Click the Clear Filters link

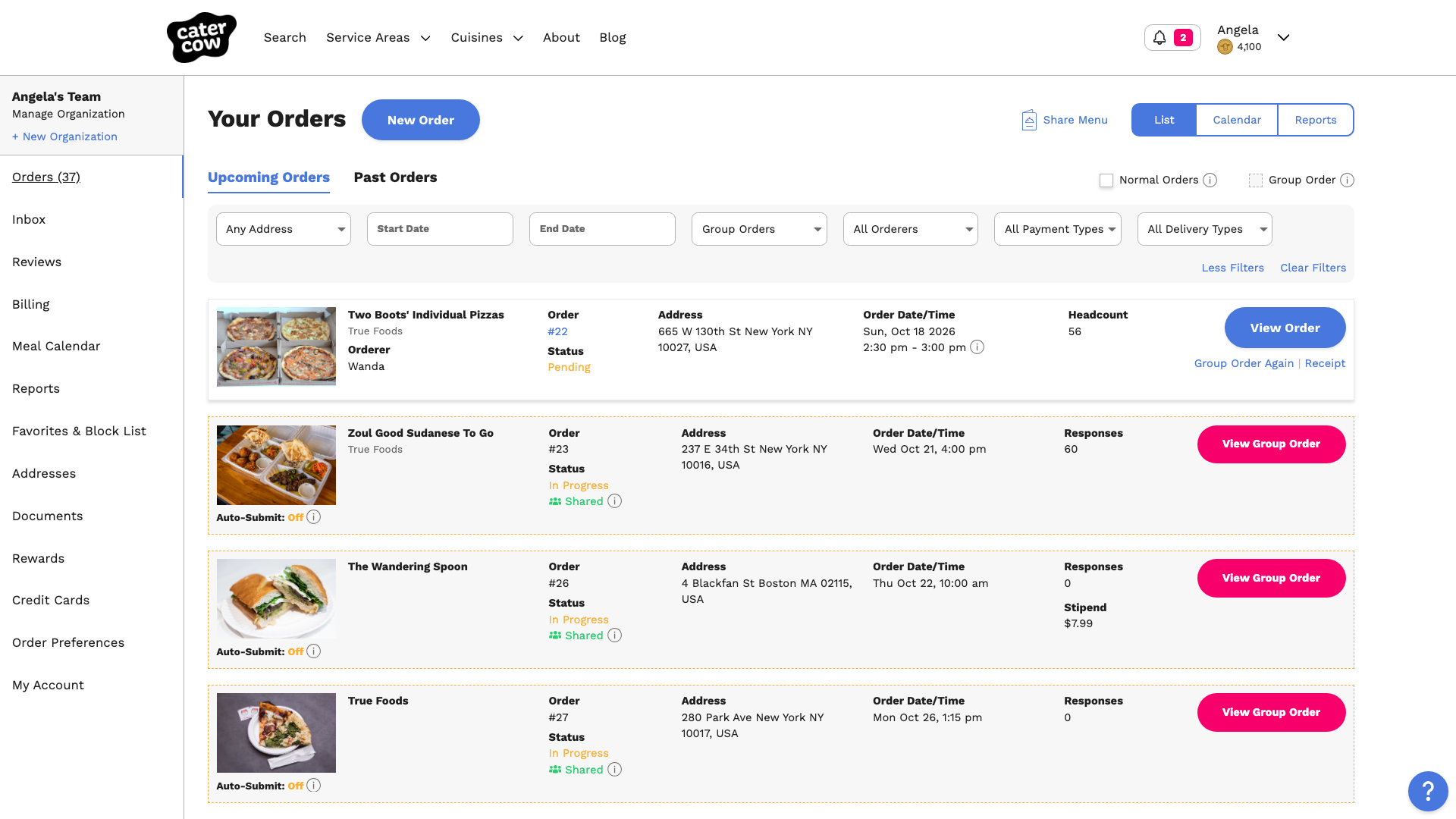(x=1313, y=268)
